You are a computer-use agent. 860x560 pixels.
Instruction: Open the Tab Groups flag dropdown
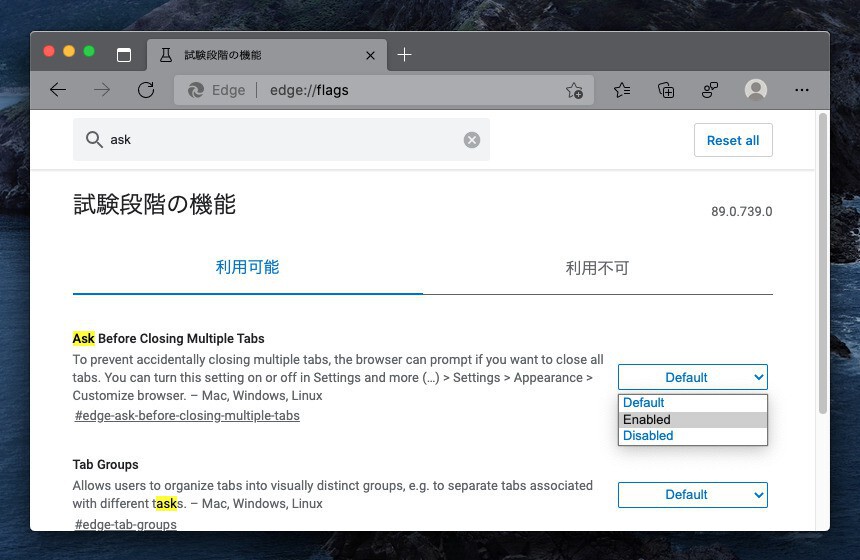click(693, 495)
